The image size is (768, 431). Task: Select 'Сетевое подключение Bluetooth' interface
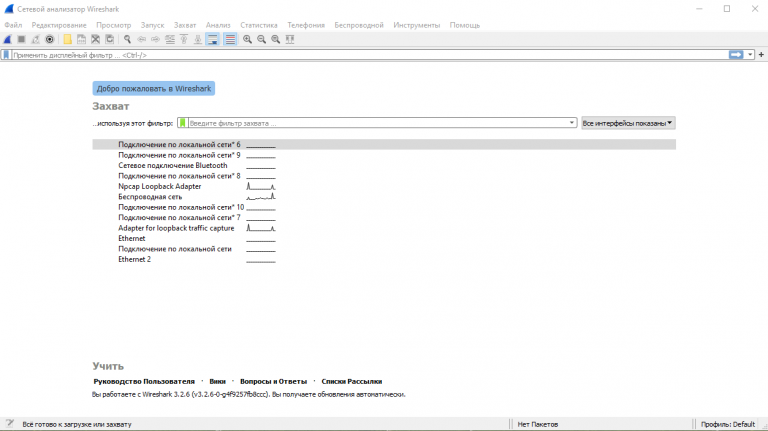173,165
